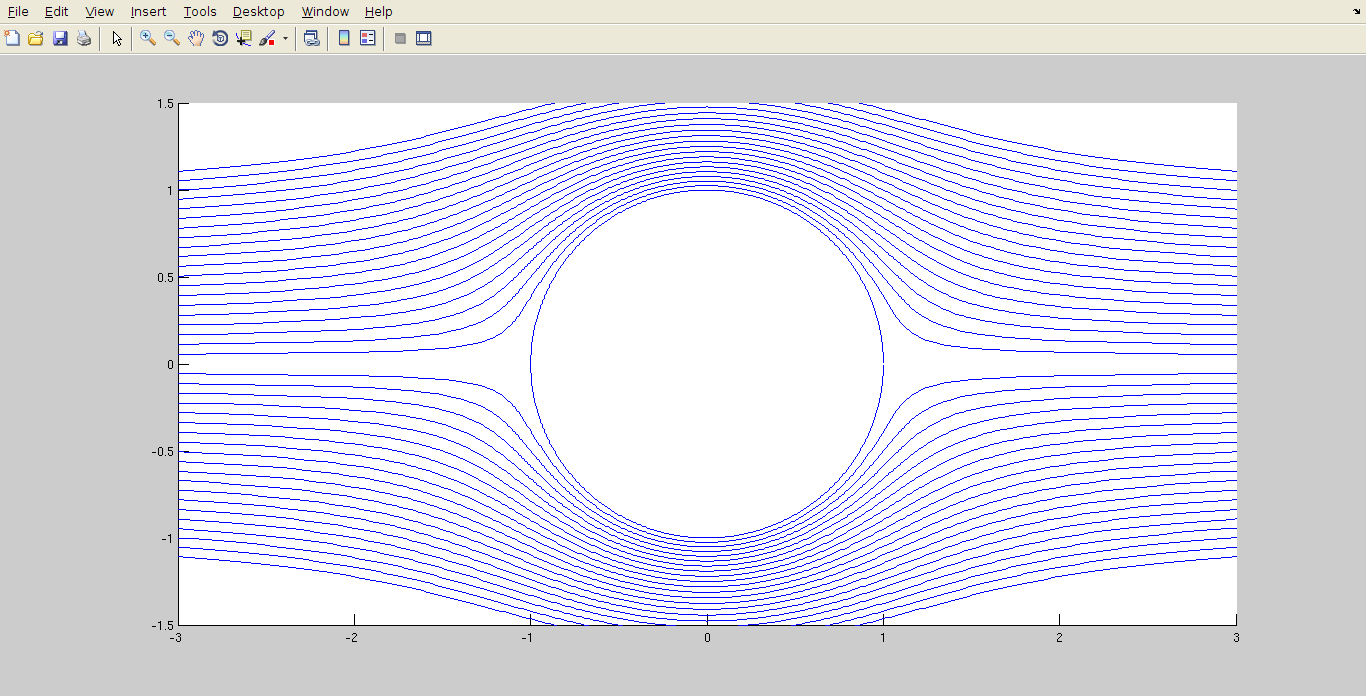The image size is (1366, 696).
Task: Select the Zoom Out magnifier tool
Action: pos(172,39)
